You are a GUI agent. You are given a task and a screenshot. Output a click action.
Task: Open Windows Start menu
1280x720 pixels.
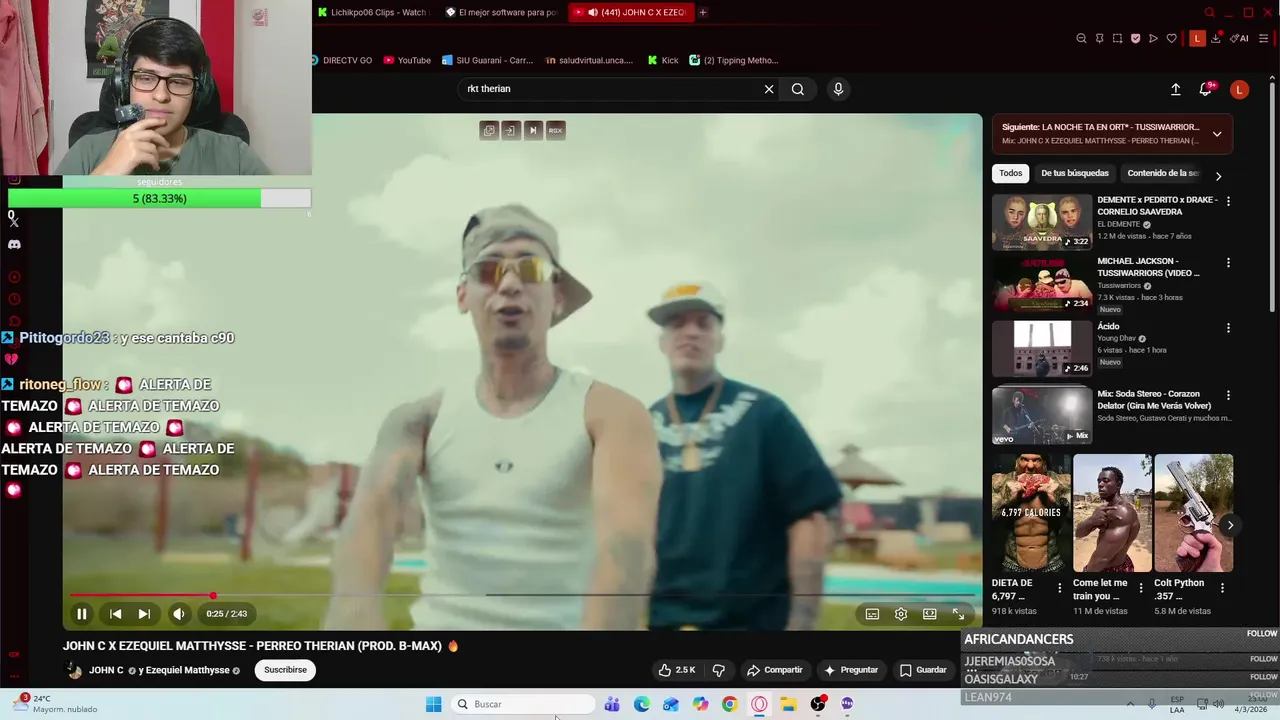point(433,704)
